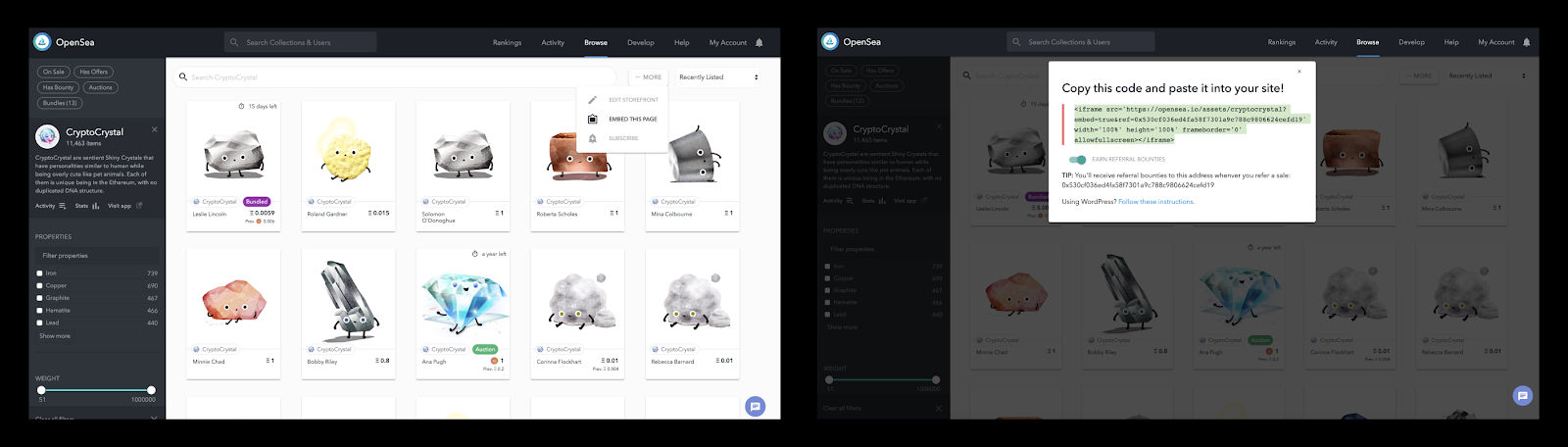This screenshot has height=447, width=1568.
Task: Click the Bundled badge on Leslie Lincoln card
Action: coord(257,202)
